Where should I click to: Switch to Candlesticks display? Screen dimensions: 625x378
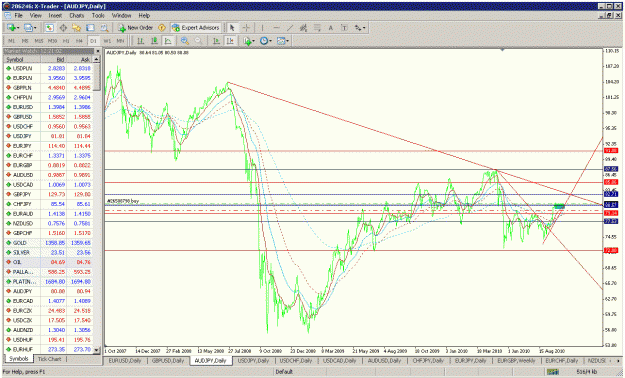tap(154, 41)
